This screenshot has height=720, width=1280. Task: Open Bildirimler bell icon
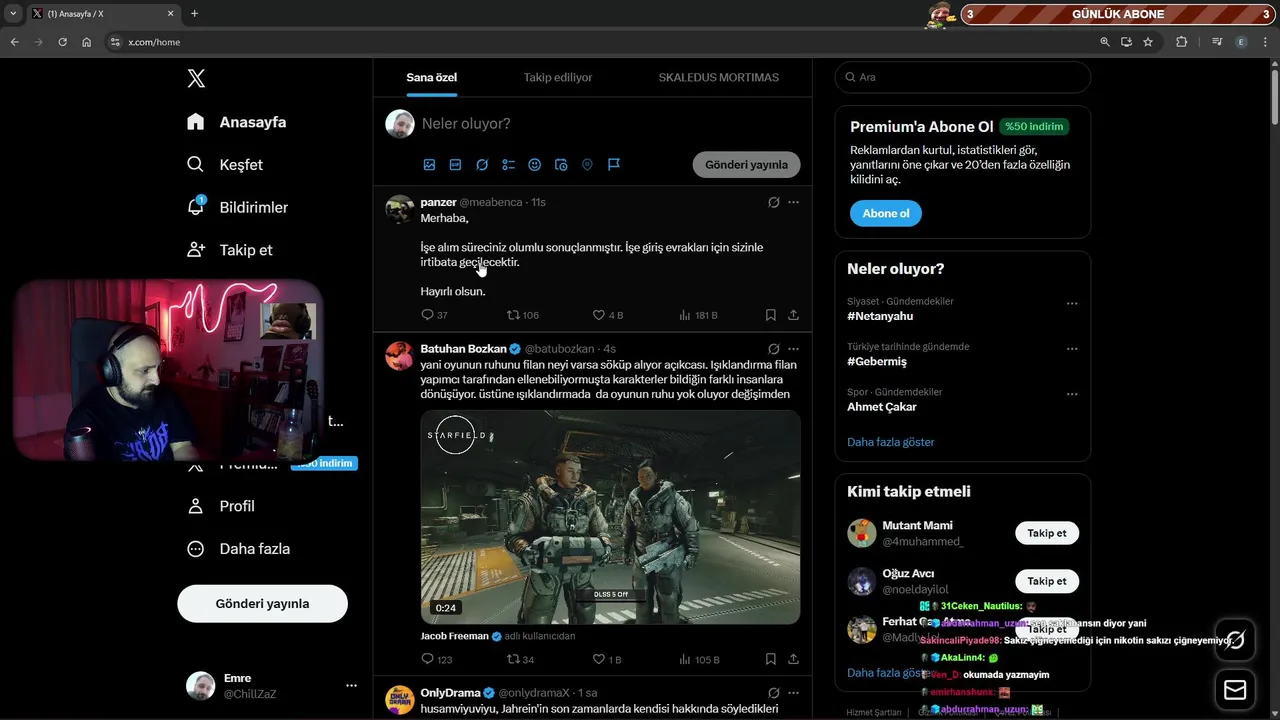coord(196,207)
